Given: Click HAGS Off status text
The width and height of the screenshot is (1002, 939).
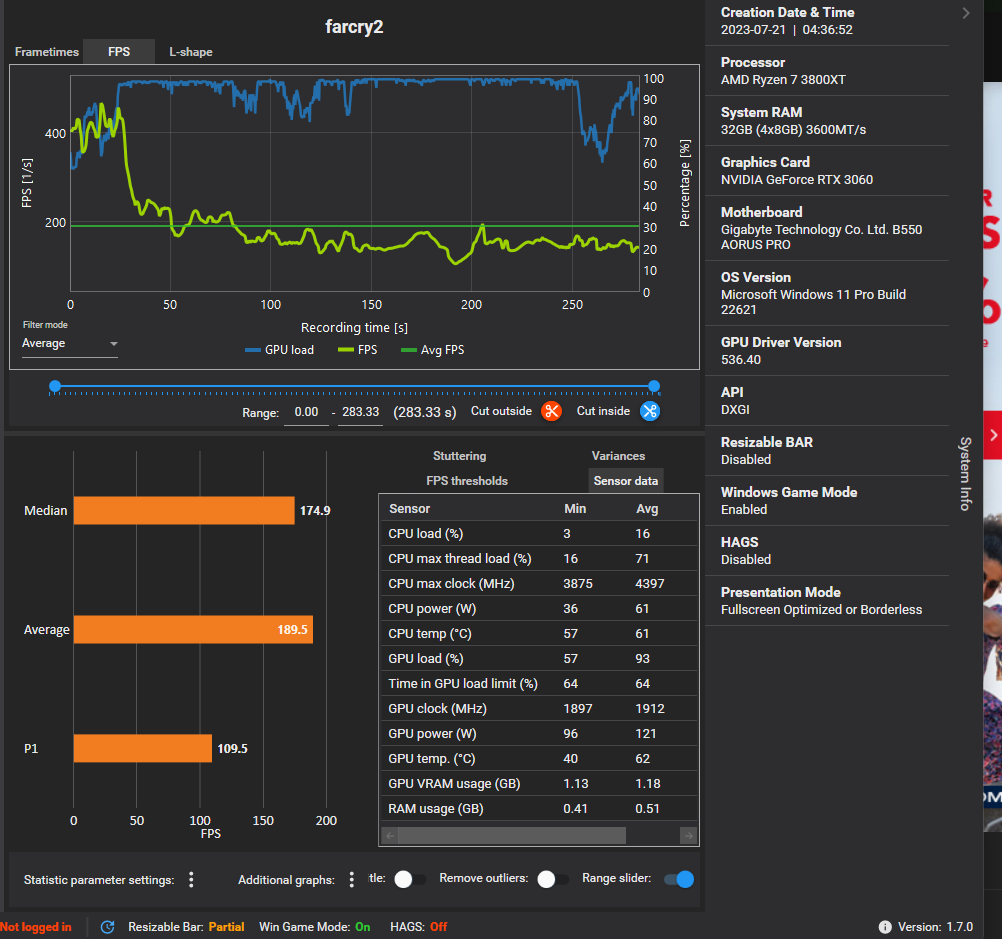Looking at the screenshot, I should pos(419,927).
